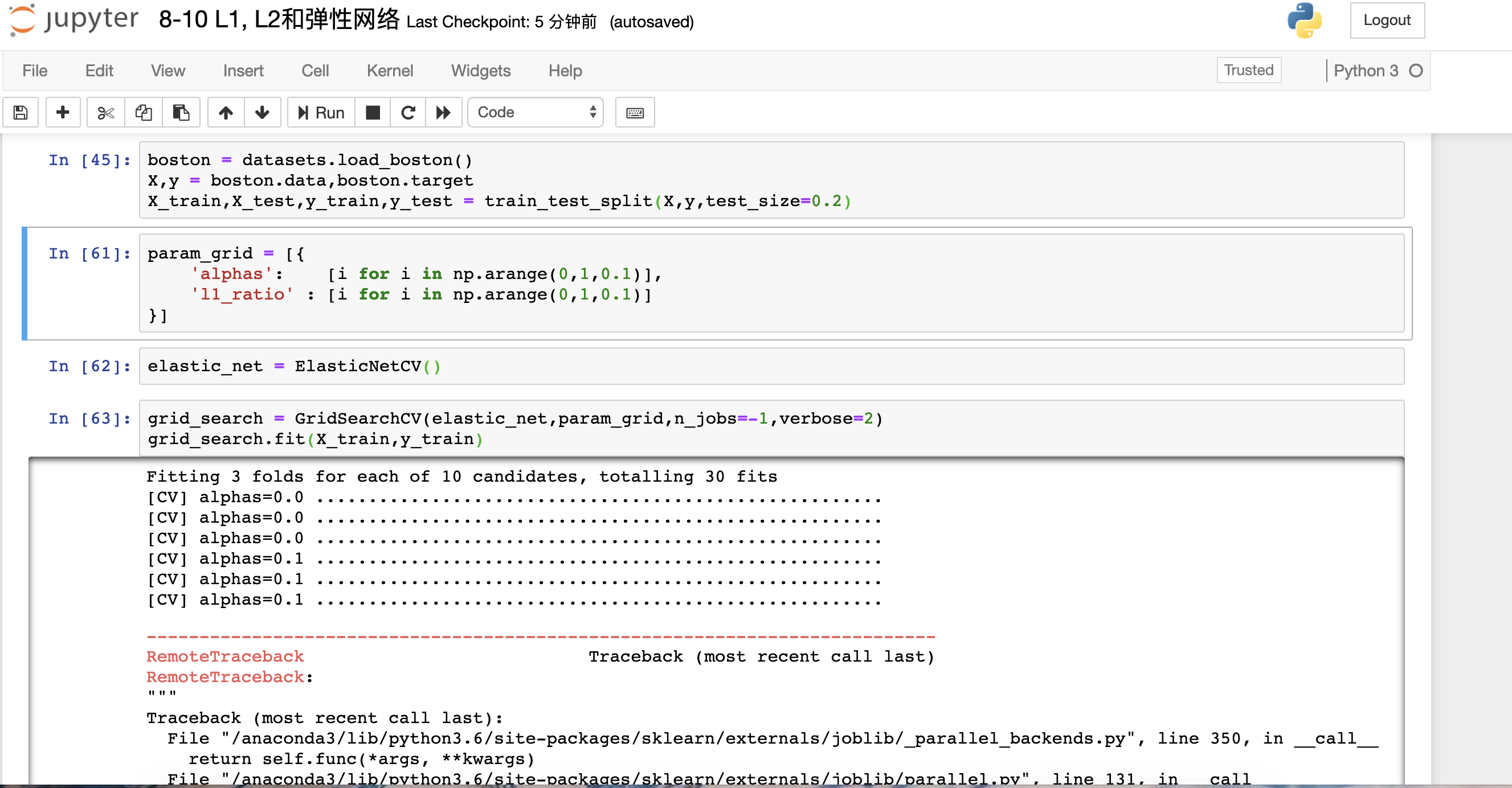This screenshot has height=788, width=1512.
Task: Click the Logout button
Action: tap(1387, 20)
